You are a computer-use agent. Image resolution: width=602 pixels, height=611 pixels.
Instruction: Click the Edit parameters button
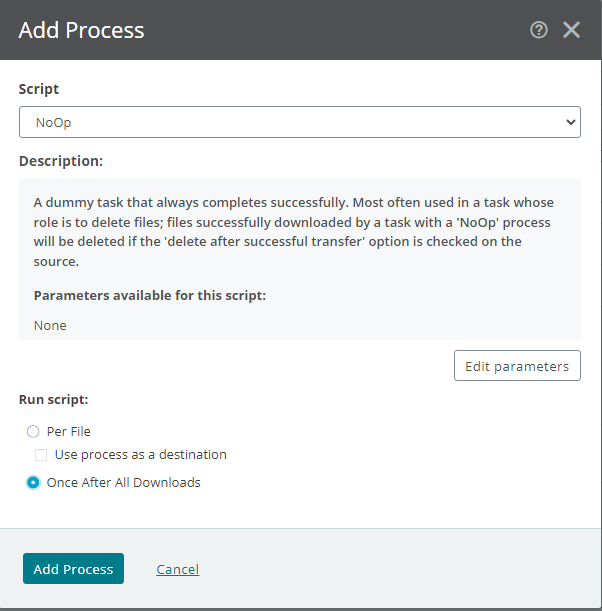click(517, 366)
